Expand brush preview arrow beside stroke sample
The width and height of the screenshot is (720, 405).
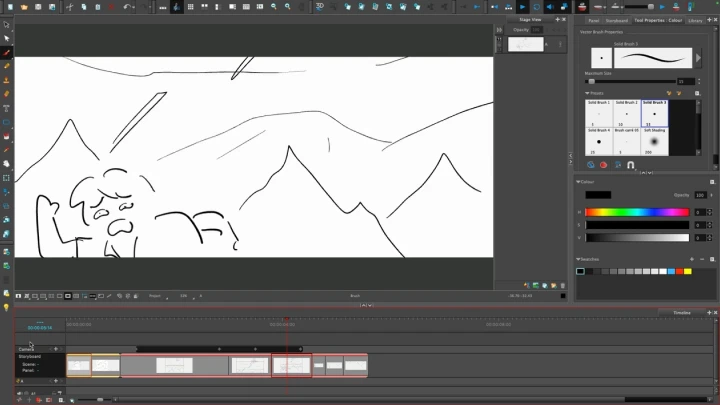[698, 57]
